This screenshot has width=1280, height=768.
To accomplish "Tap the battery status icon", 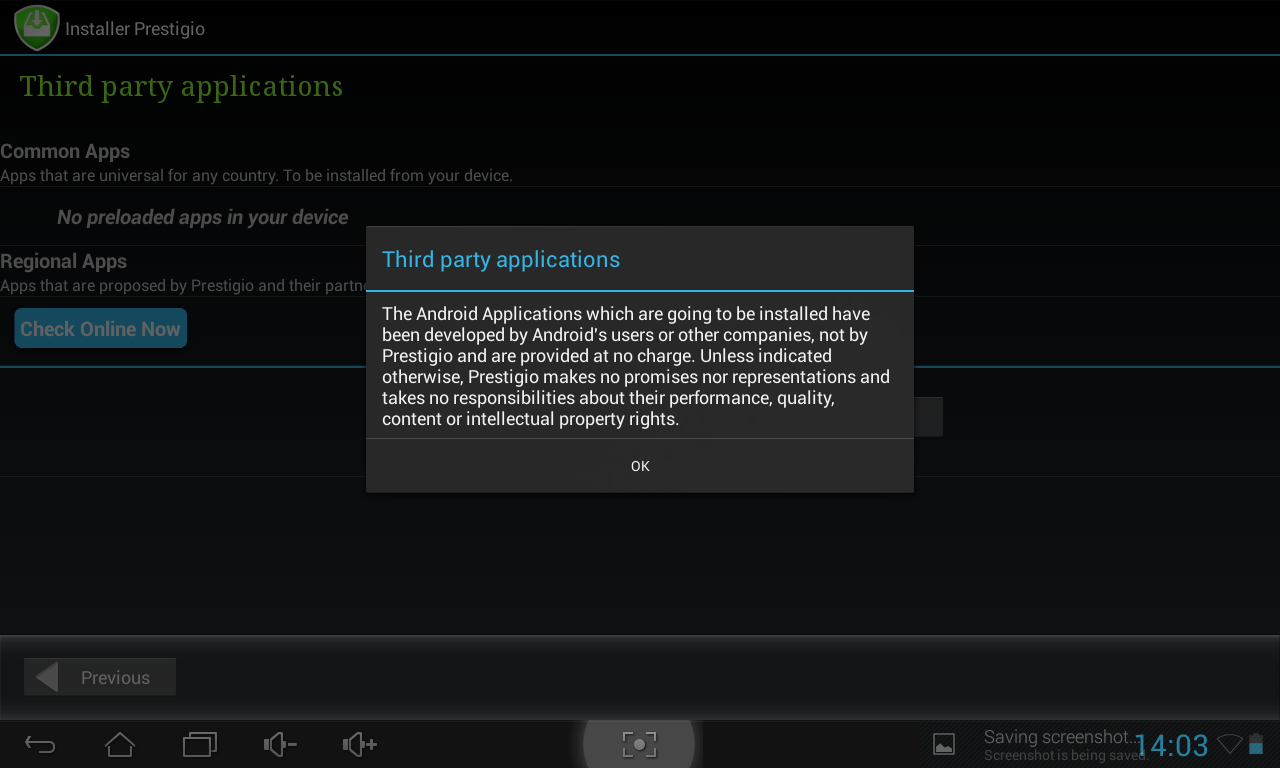I will coord(1257,744).
